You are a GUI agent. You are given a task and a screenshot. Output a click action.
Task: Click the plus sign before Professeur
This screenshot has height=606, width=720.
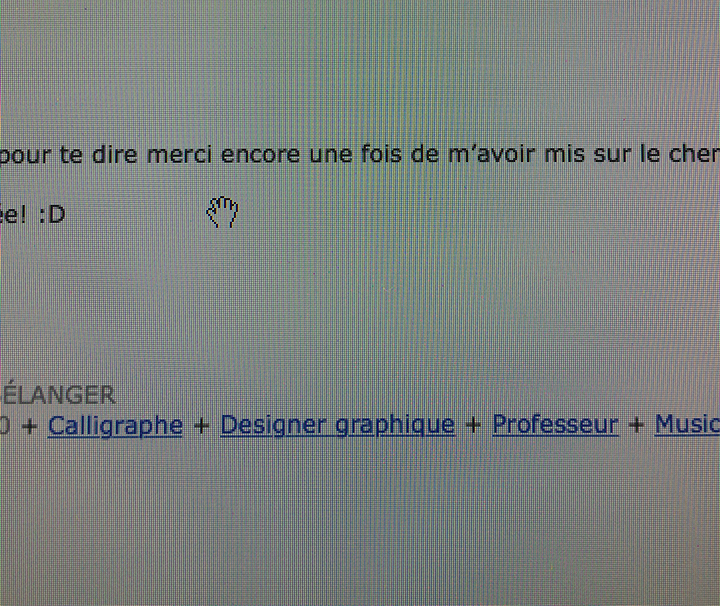tap(473, 425)
